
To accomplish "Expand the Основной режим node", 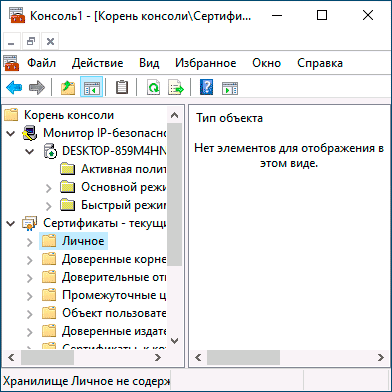I will (x=49, y=188).
